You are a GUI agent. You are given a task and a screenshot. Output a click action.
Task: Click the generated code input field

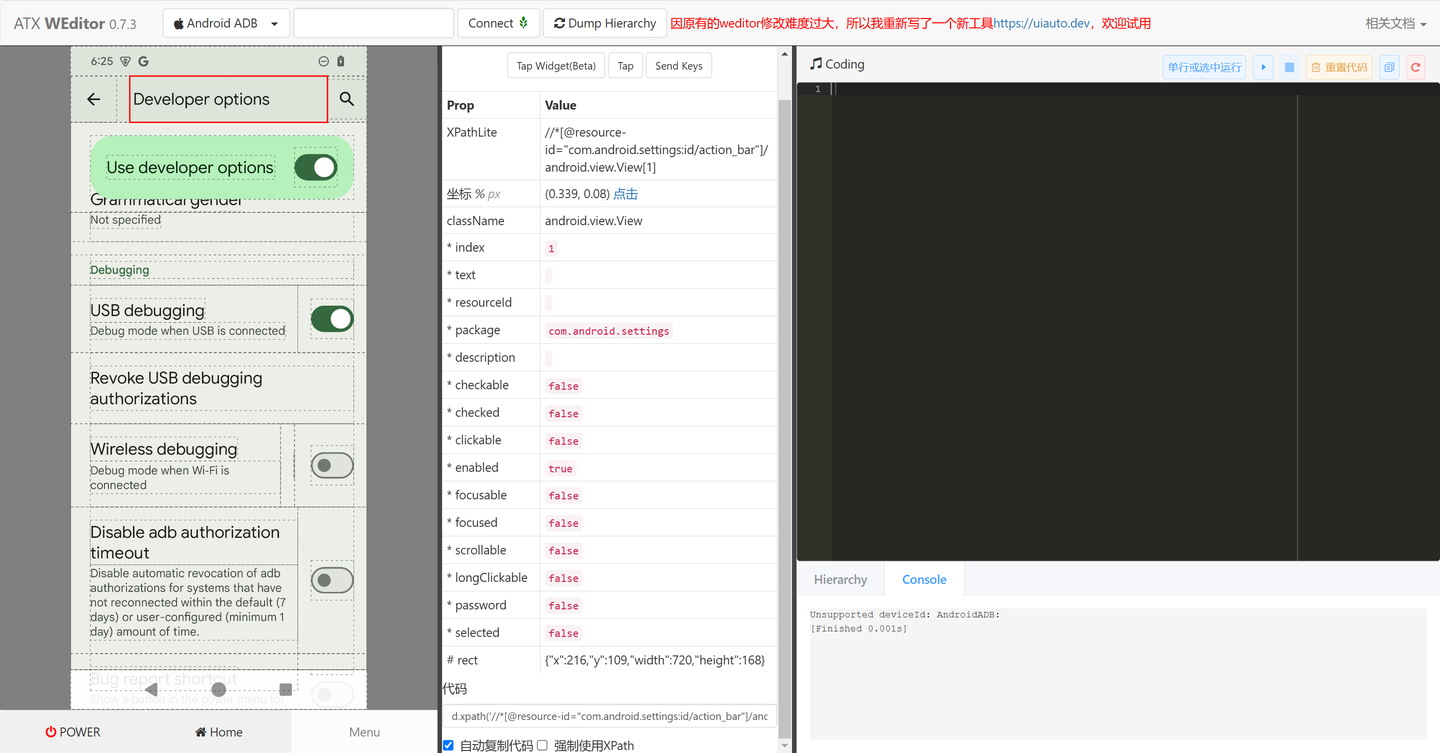(x=610, y=716)
